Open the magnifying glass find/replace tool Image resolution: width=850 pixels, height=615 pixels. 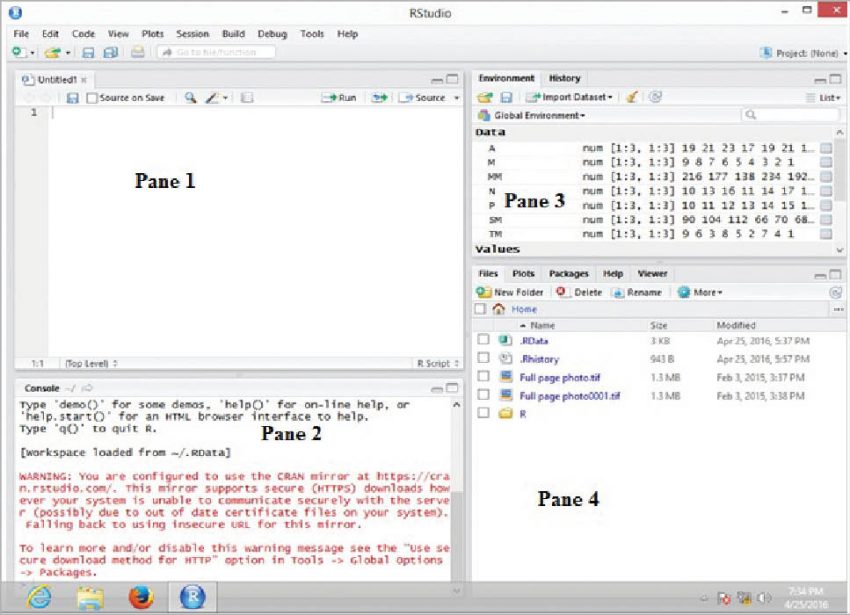pos(190,97)
